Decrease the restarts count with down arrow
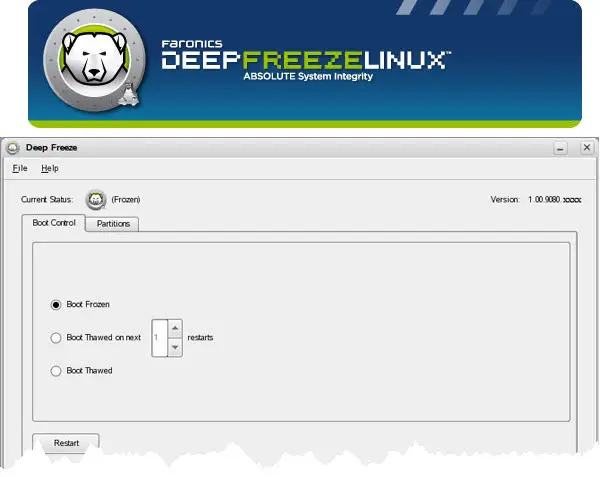 click(175, 347)
